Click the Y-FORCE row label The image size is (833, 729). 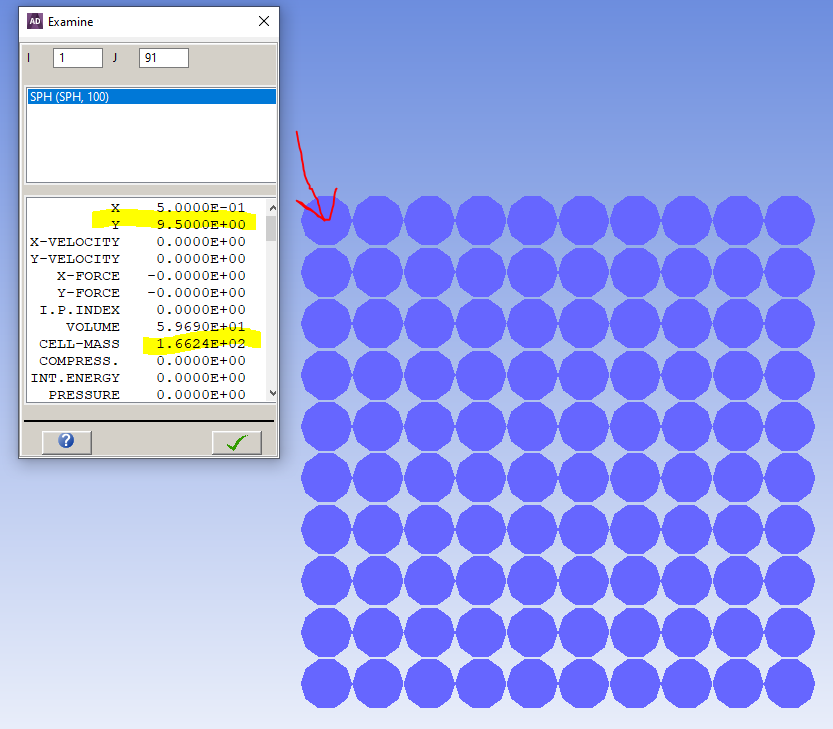[x=88, y=293]
